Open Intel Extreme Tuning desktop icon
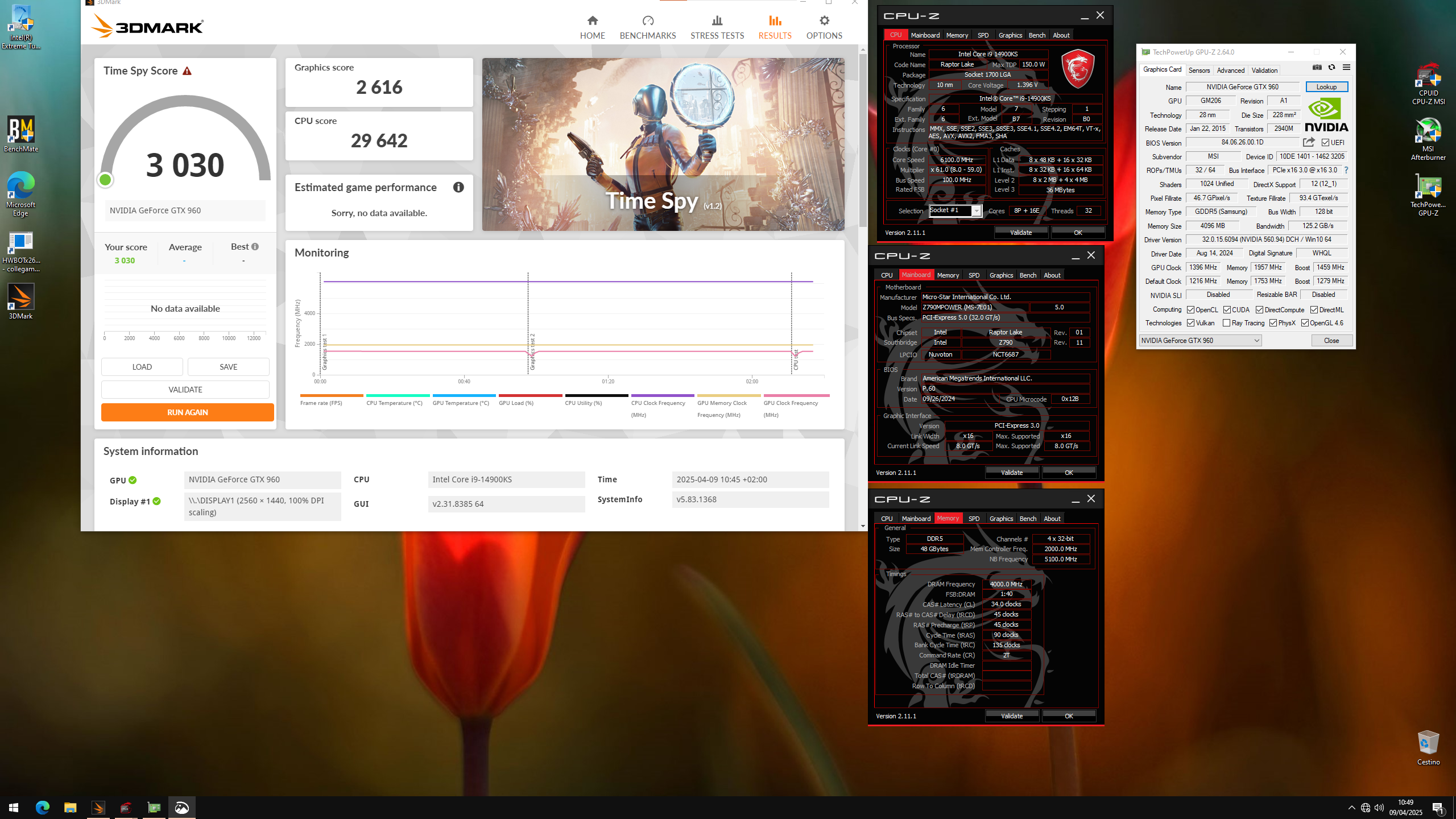 pos(21,27)
